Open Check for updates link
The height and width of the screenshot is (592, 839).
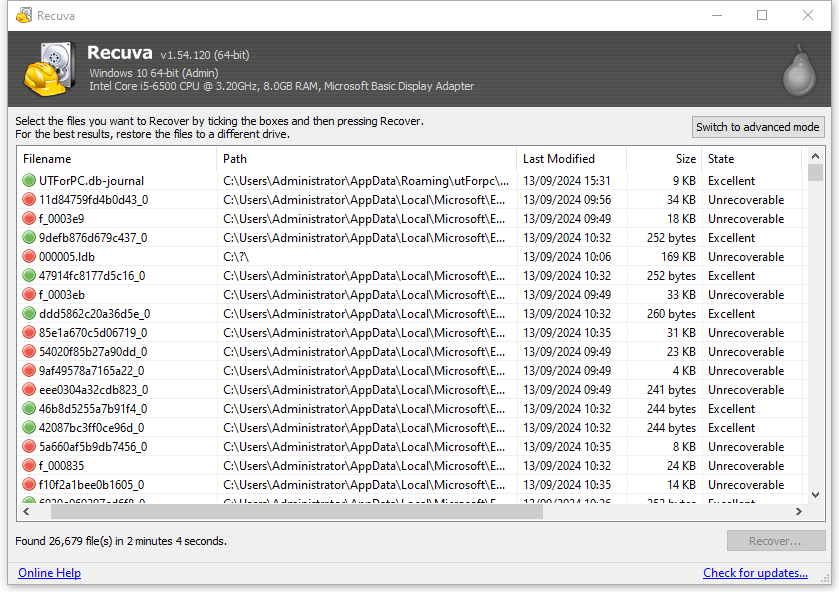point(756,573)
